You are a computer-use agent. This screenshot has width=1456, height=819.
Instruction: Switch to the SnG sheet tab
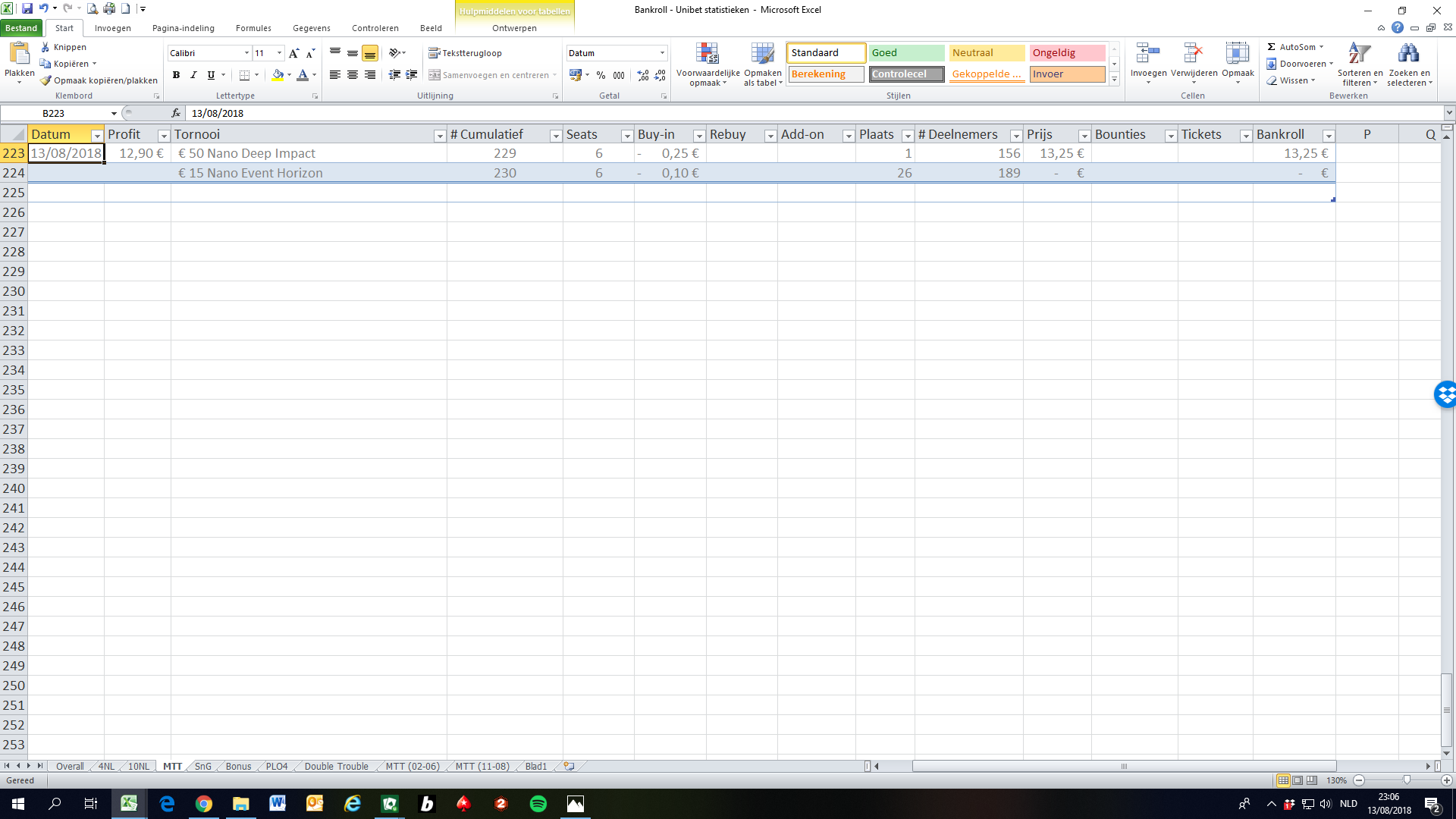(x=202, y=767)
